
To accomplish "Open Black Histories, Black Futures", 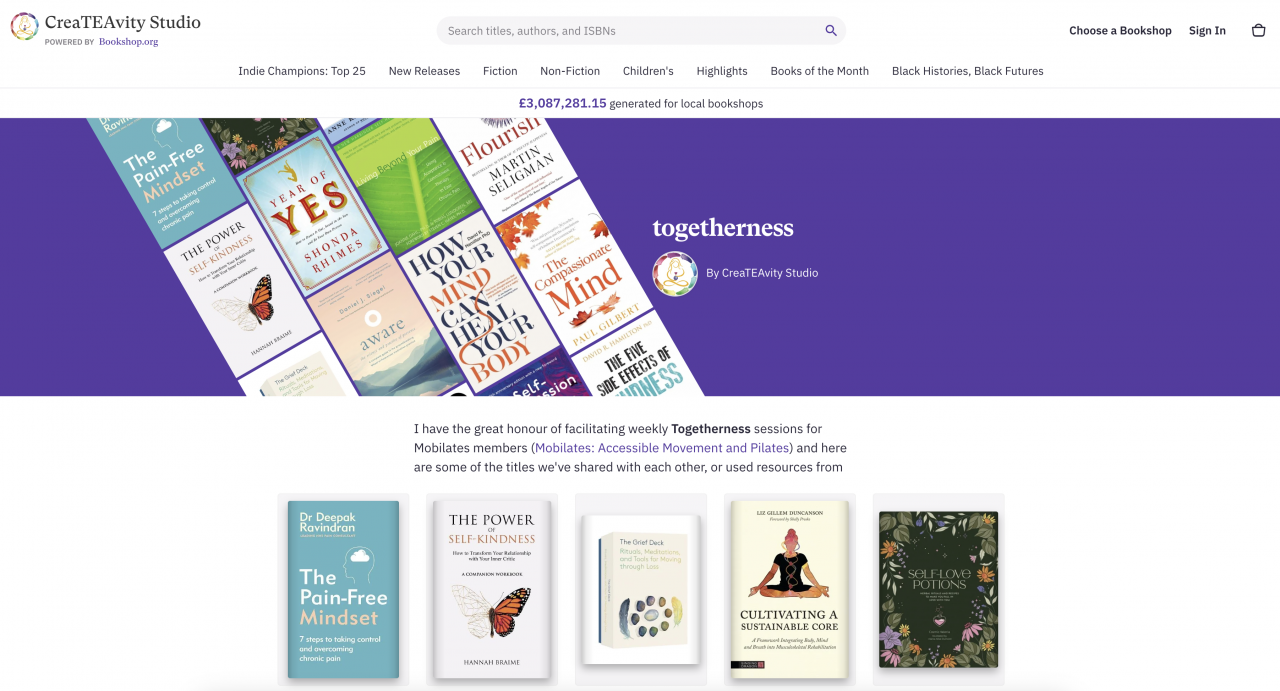I will (967, 71).
